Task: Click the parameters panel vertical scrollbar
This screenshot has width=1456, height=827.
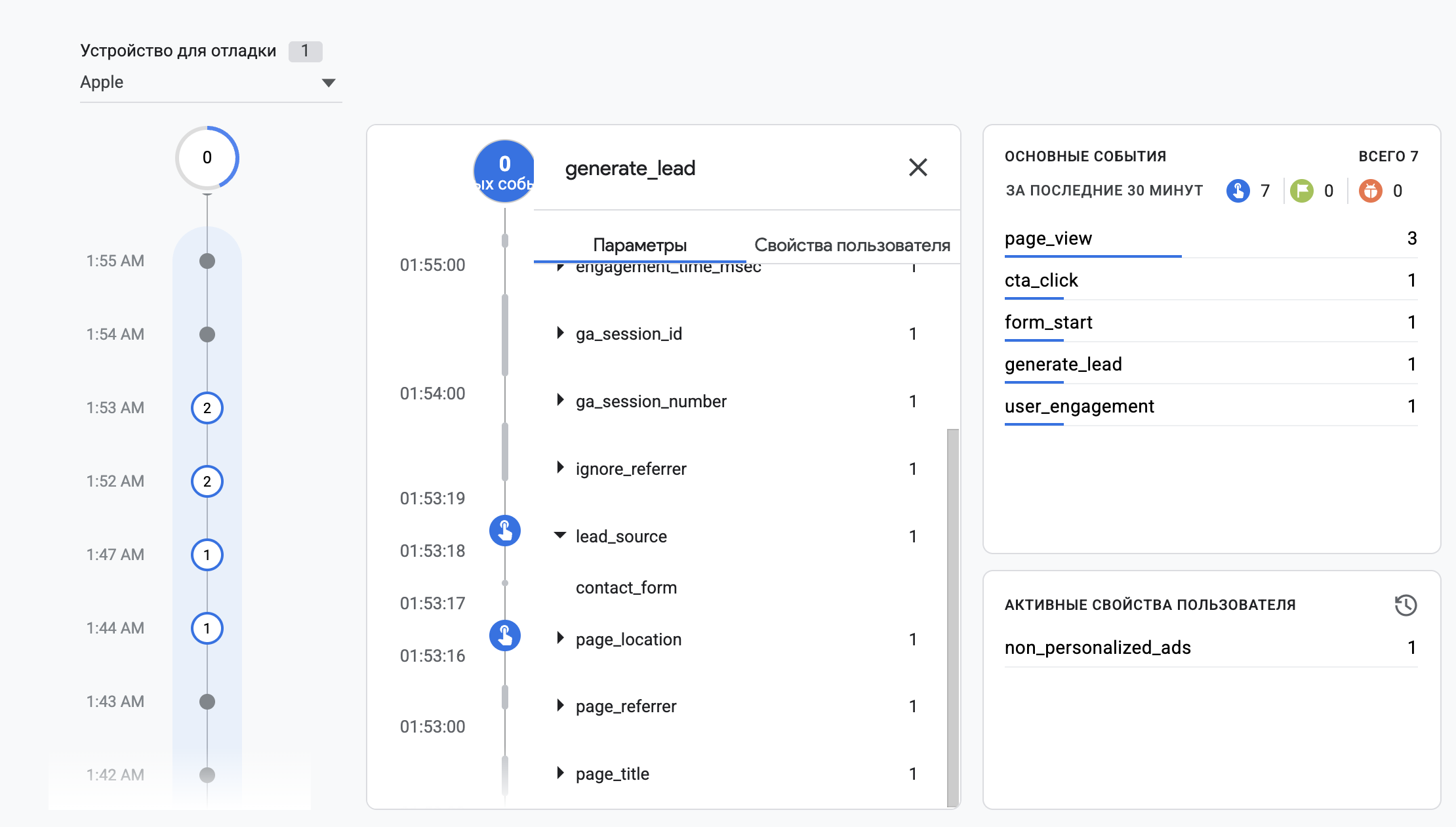Action: (952, 618)
